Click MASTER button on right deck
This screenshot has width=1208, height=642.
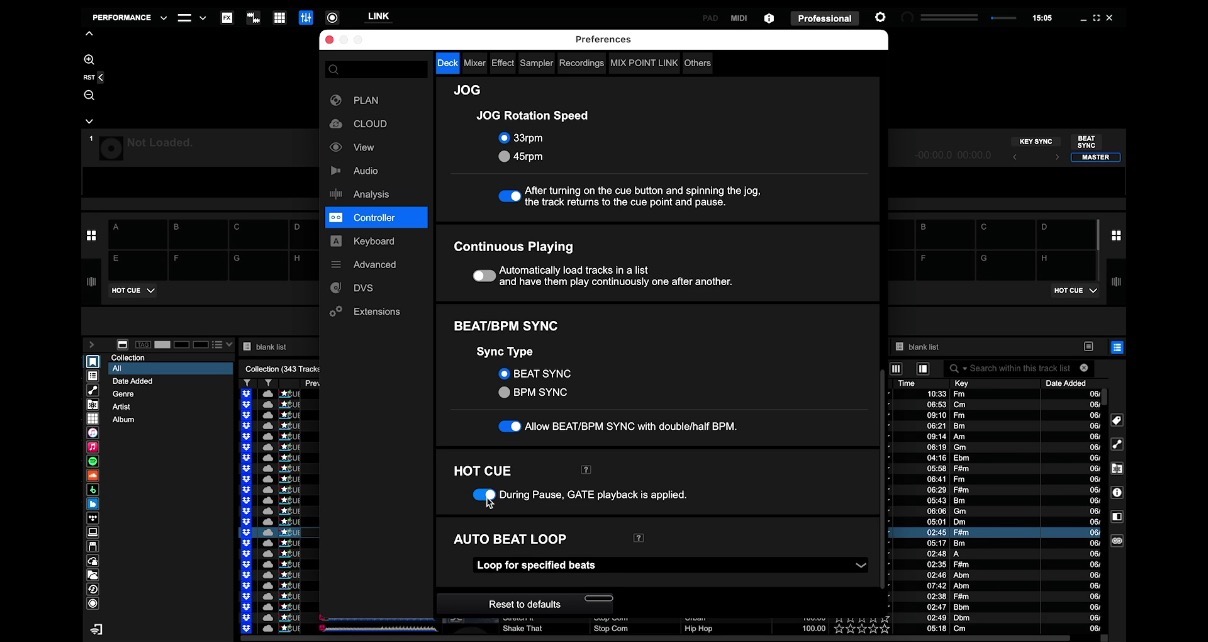point(1096,157)
